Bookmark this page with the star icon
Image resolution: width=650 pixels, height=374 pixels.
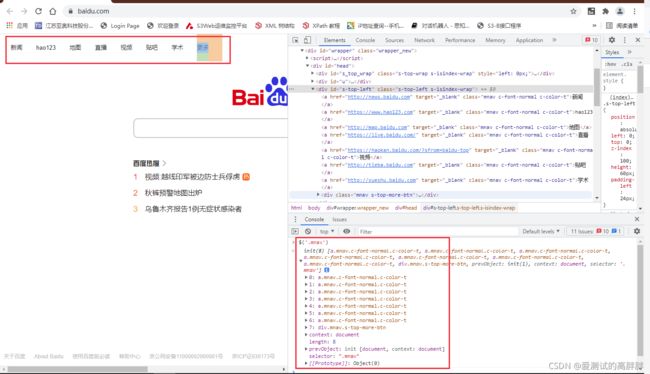tap(573, 11)
